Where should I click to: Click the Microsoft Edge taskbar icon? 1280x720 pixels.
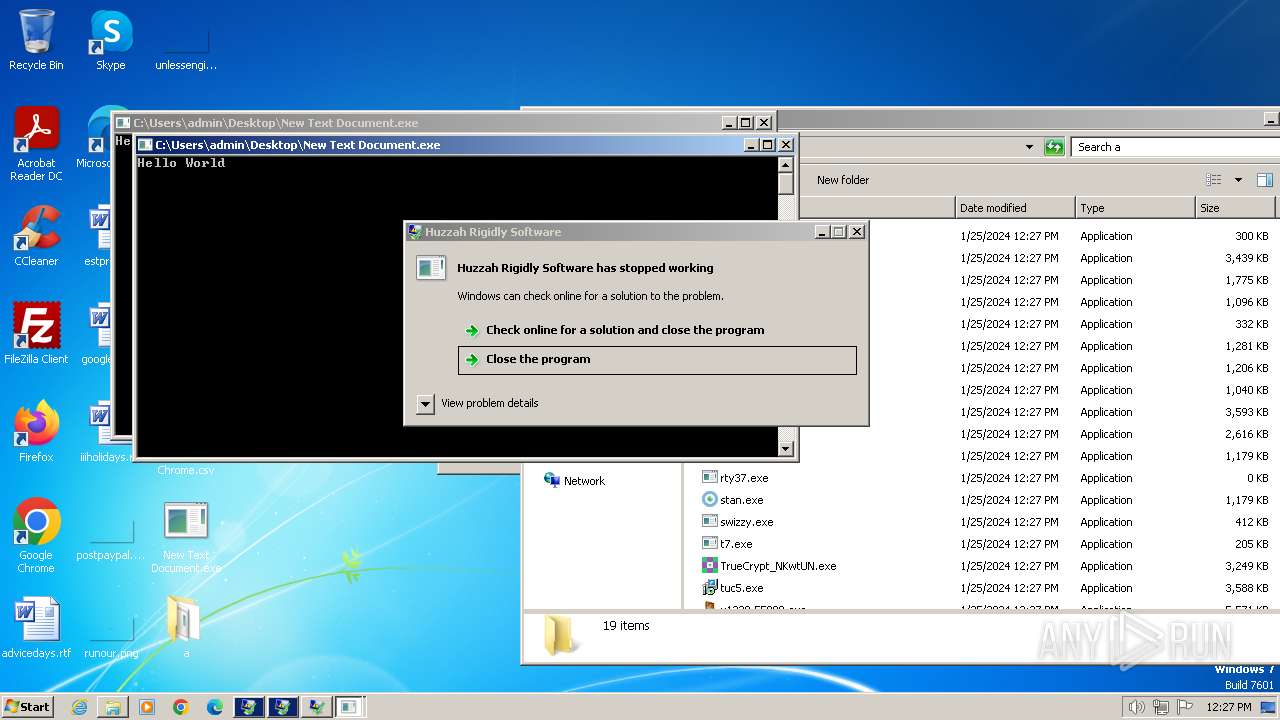pyautogui.click(x=215, y=707)
